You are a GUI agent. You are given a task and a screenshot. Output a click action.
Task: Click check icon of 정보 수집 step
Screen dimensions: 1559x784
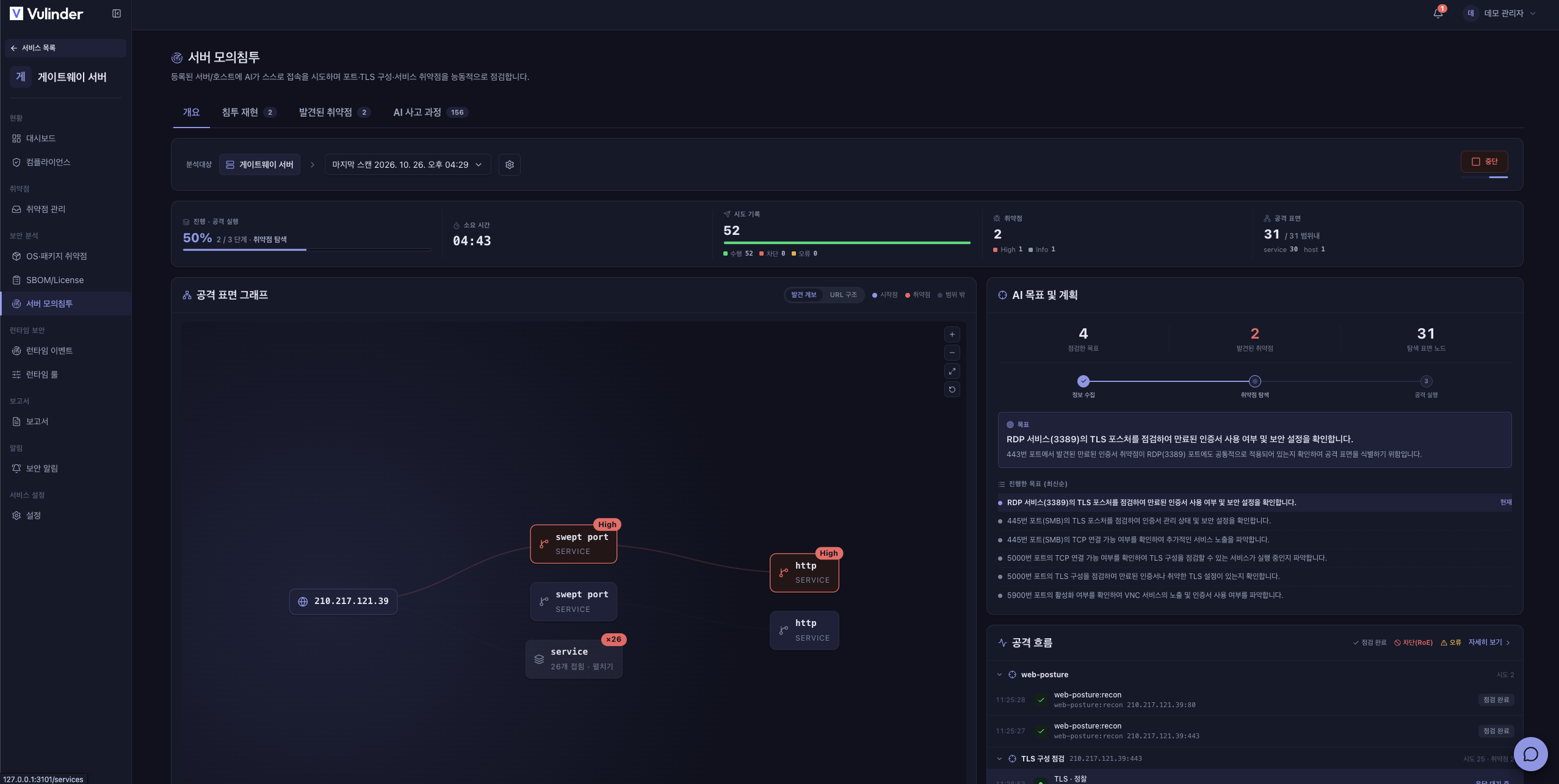click(x=1083, y=381)
